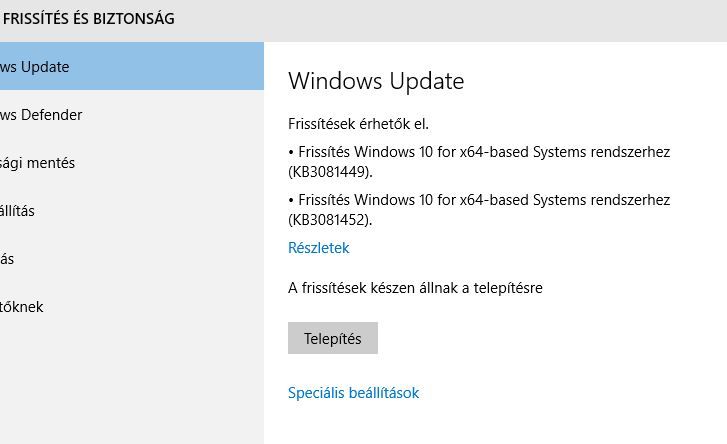727x444 pixels.
Task: Click the Részletek link
Action: [x=318, y=248]
